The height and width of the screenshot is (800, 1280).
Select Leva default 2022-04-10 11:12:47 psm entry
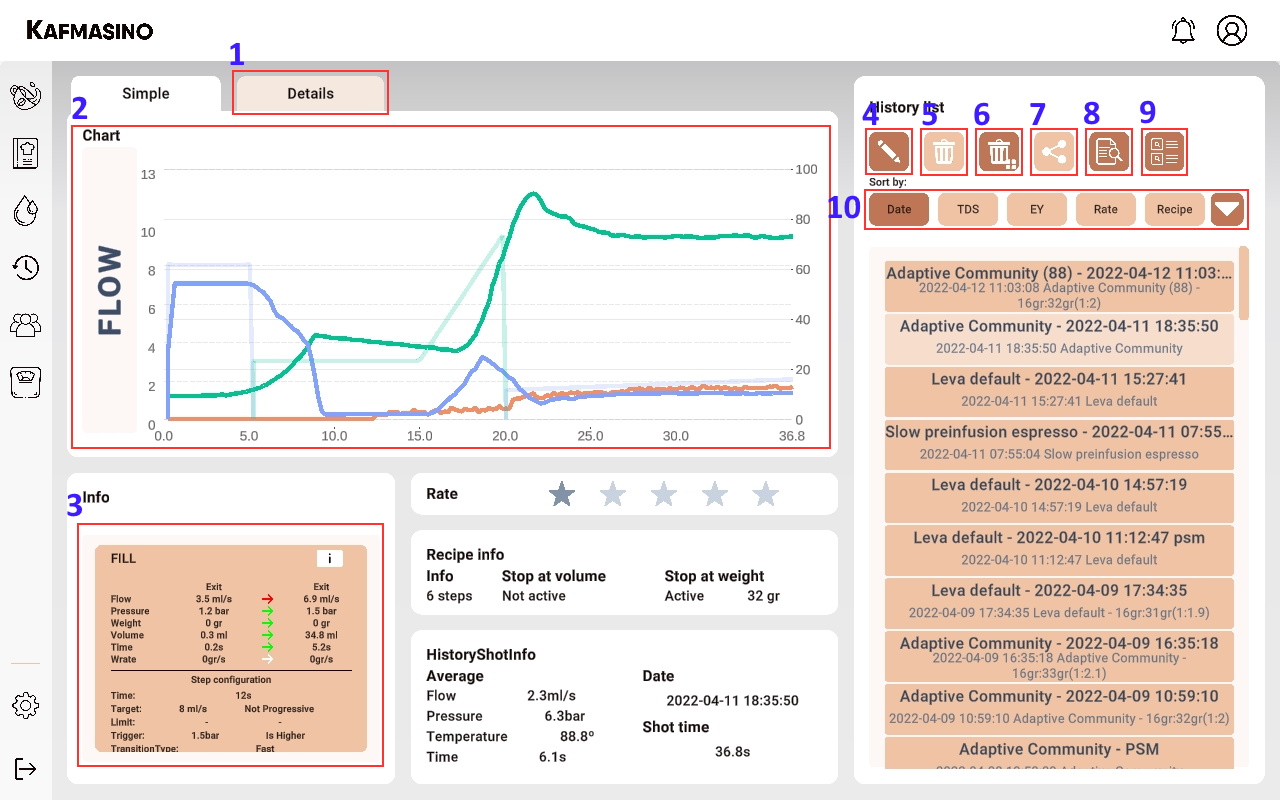point(1059,549)
